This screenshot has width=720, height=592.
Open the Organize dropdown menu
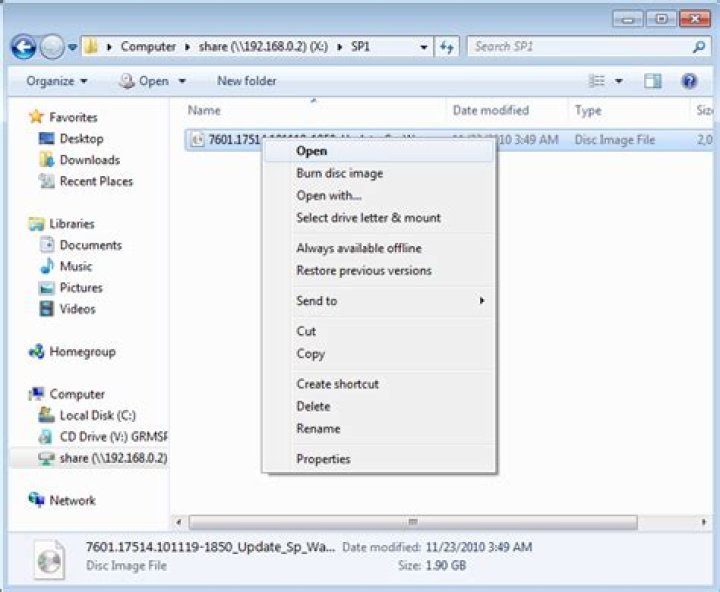coord(57,81)
